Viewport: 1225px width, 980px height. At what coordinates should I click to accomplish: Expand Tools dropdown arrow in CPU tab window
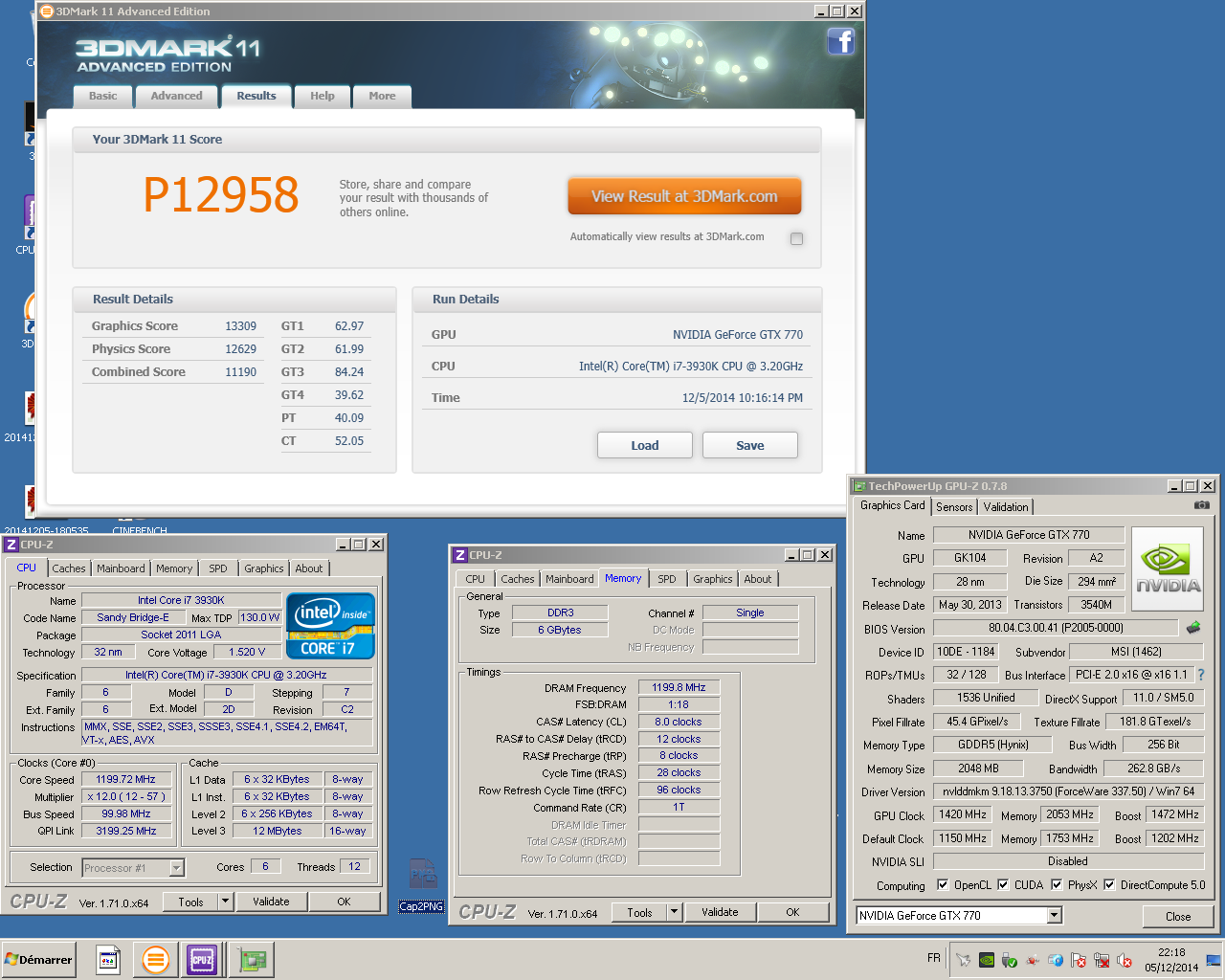tap(226, 902)
